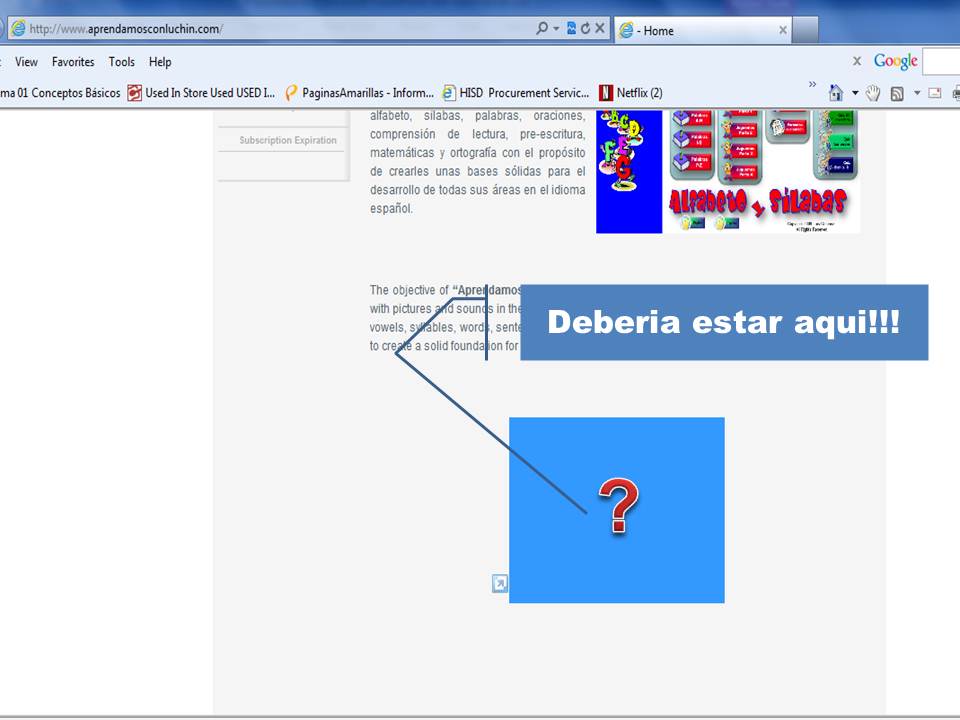Image resolution: width=960 pixels, height=720 pixels.
Task: Click the words 'comprensión de lectura, pre-escritura,'
Action: click(x=478, y=134)
